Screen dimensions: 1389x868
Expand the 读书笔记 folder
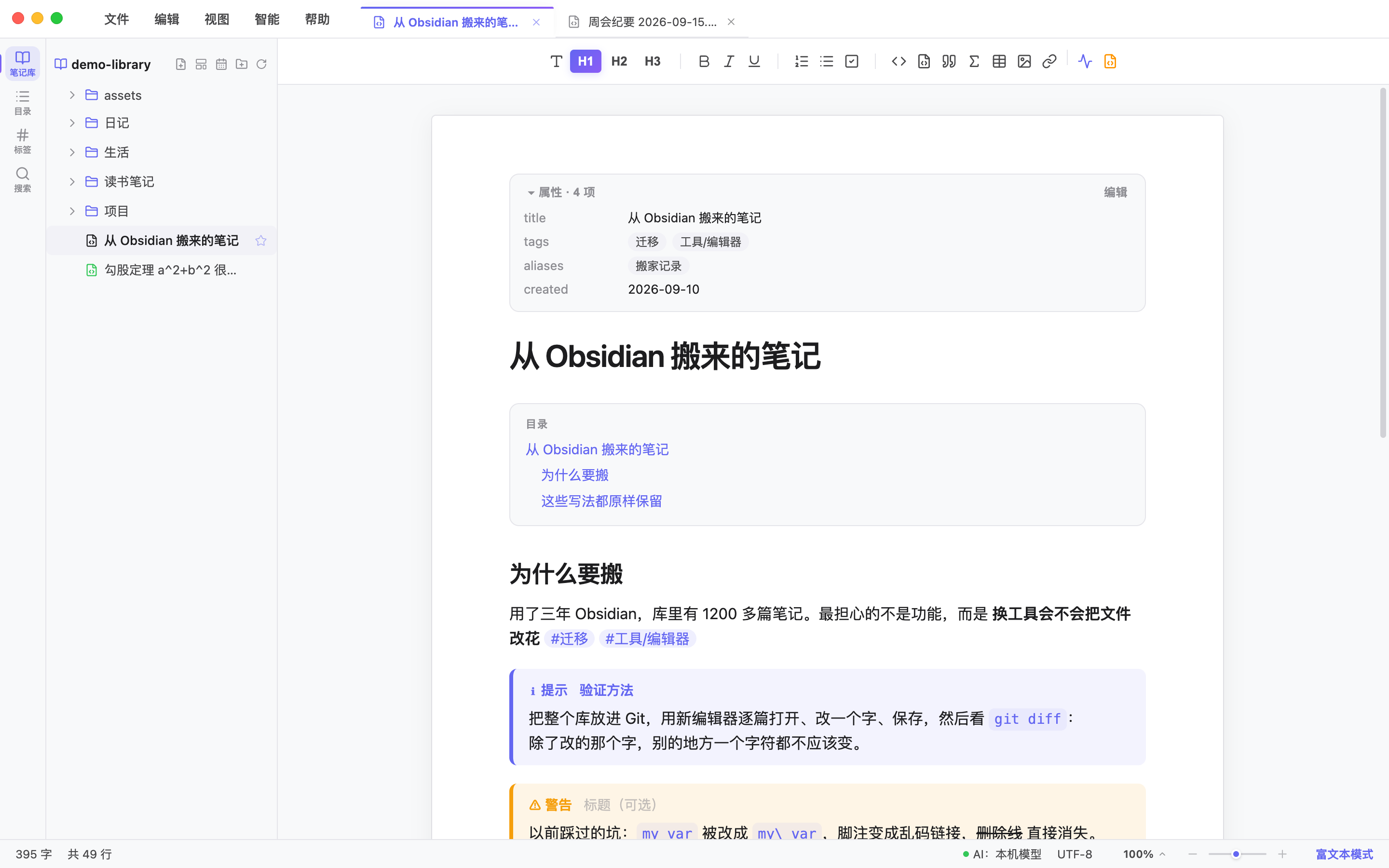coord(72,181)
